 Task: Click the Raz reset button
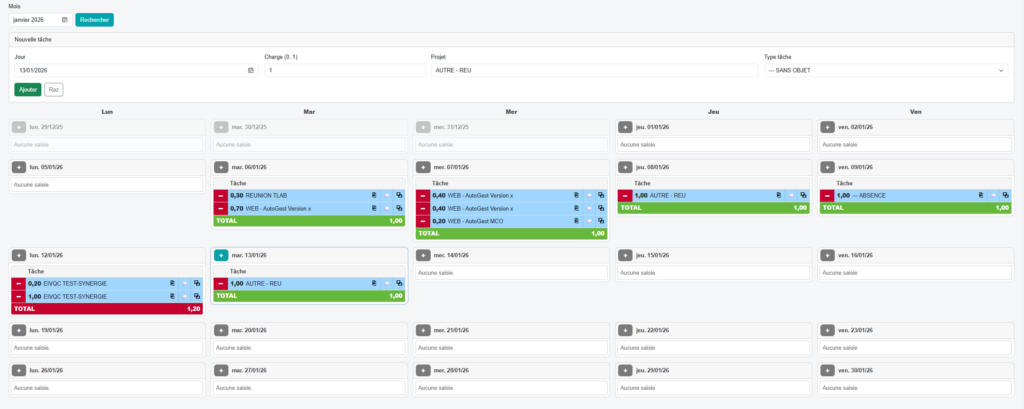[x=54, y=89]
